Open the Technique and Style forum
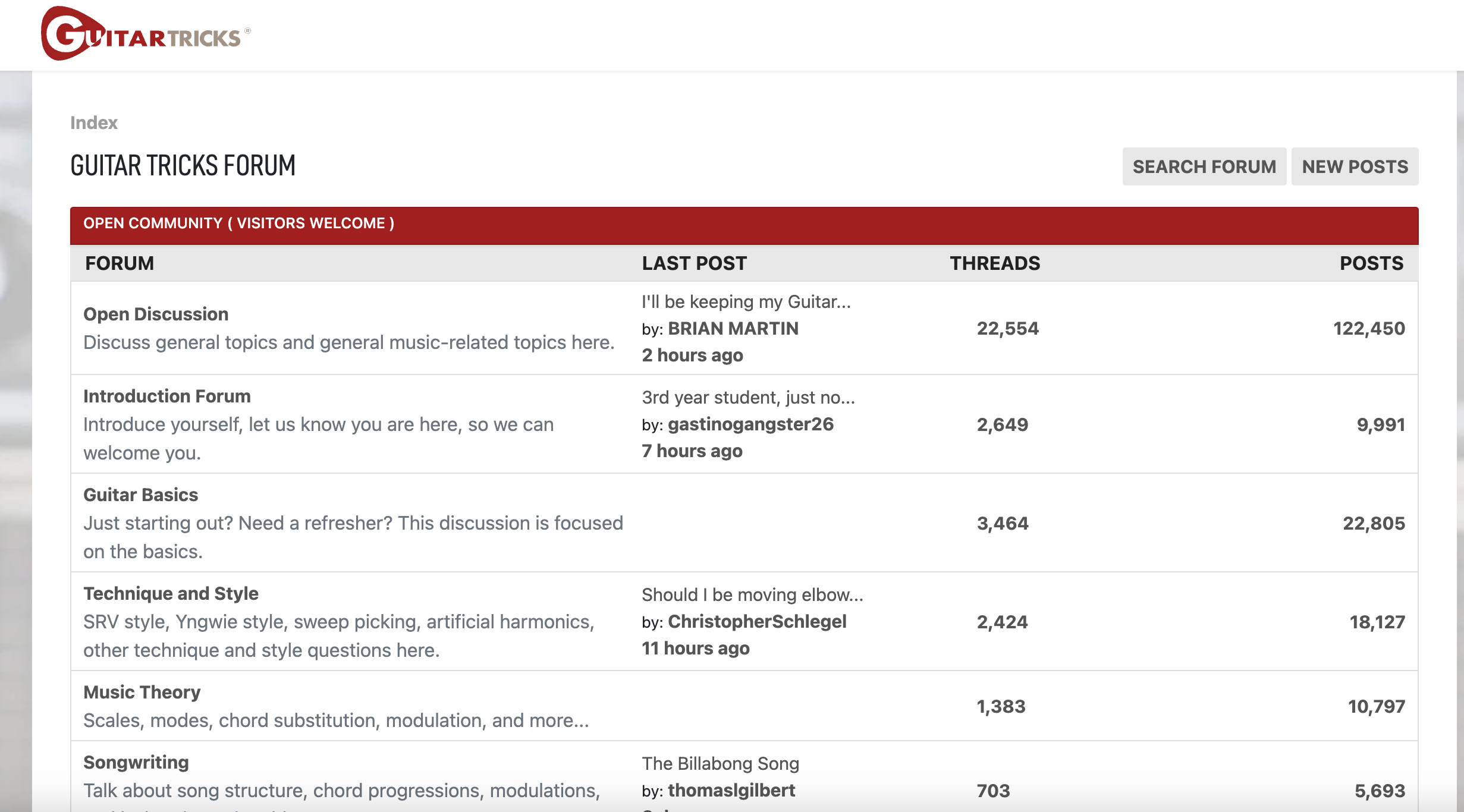The width and height of the screenshot is (1464, 812). (x=171, y=593)
